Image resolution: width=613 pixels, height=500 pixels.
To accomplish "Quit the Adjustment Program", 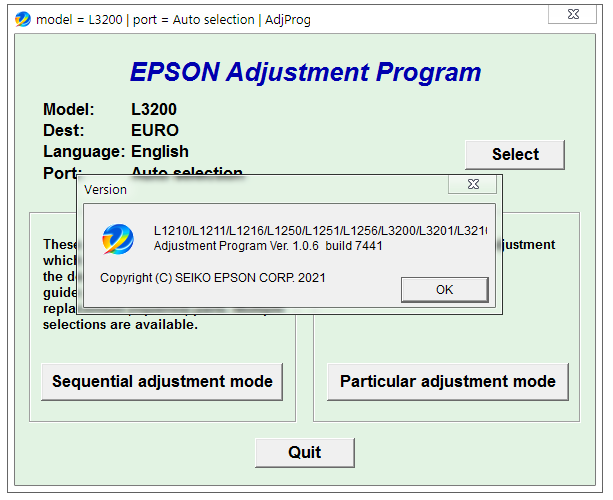I will pos(305,453).
